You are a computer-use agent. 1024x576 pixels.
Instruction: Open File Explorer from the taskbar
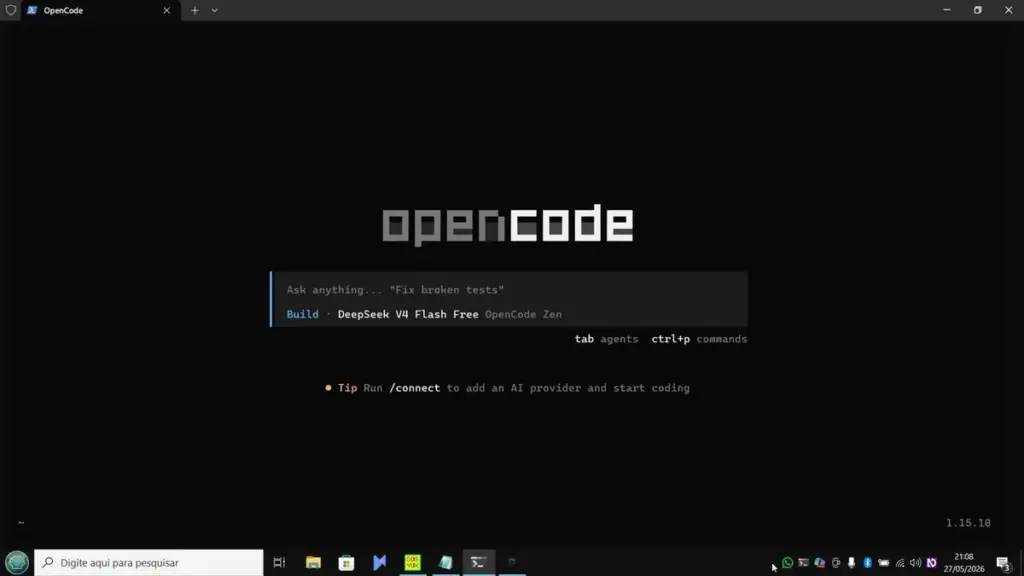coord(313,562)
